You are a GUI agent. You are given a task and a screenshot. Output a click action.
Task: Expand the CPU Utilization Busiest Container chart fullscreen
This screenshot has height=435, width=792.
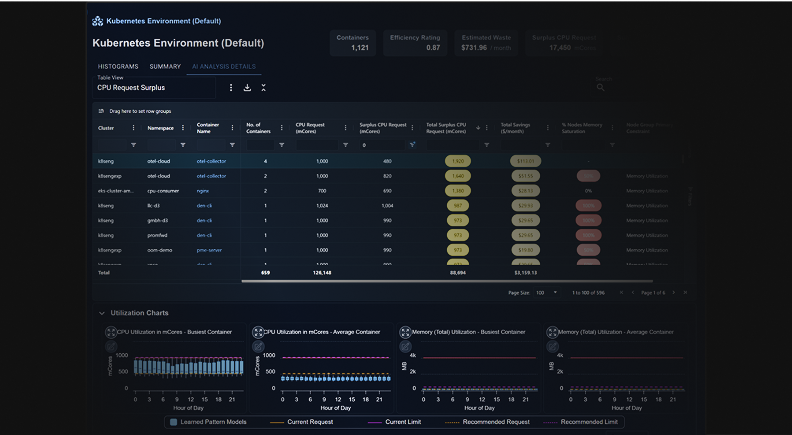(111, 332)
